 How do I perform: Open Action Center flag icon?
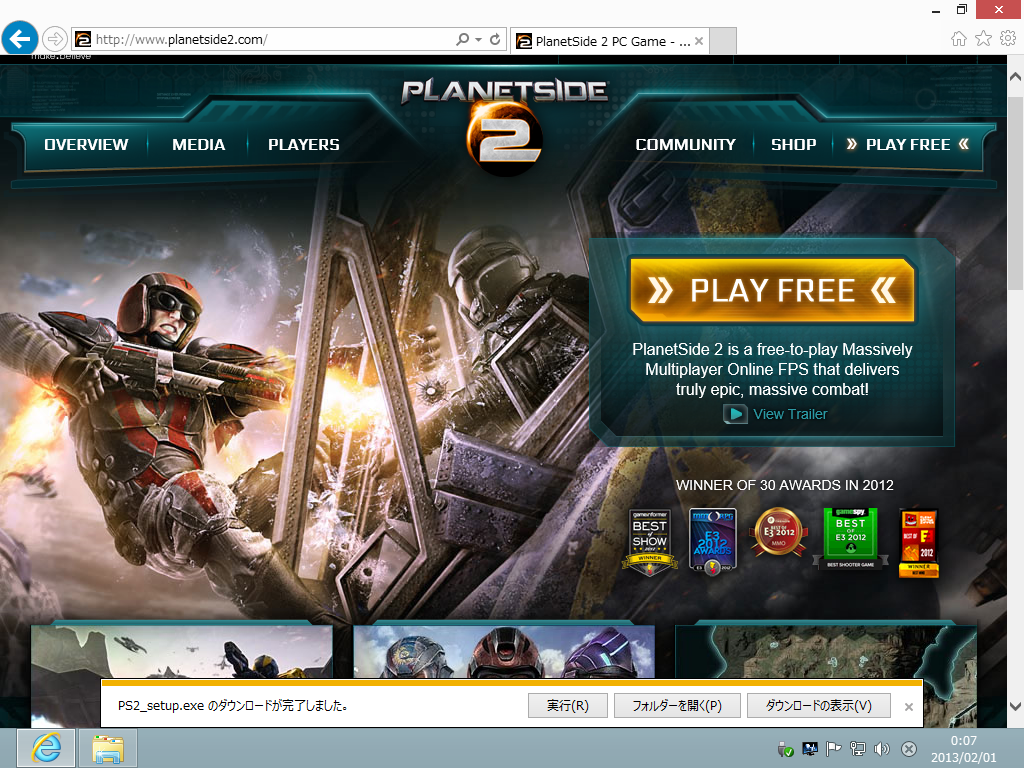point(833,749)
